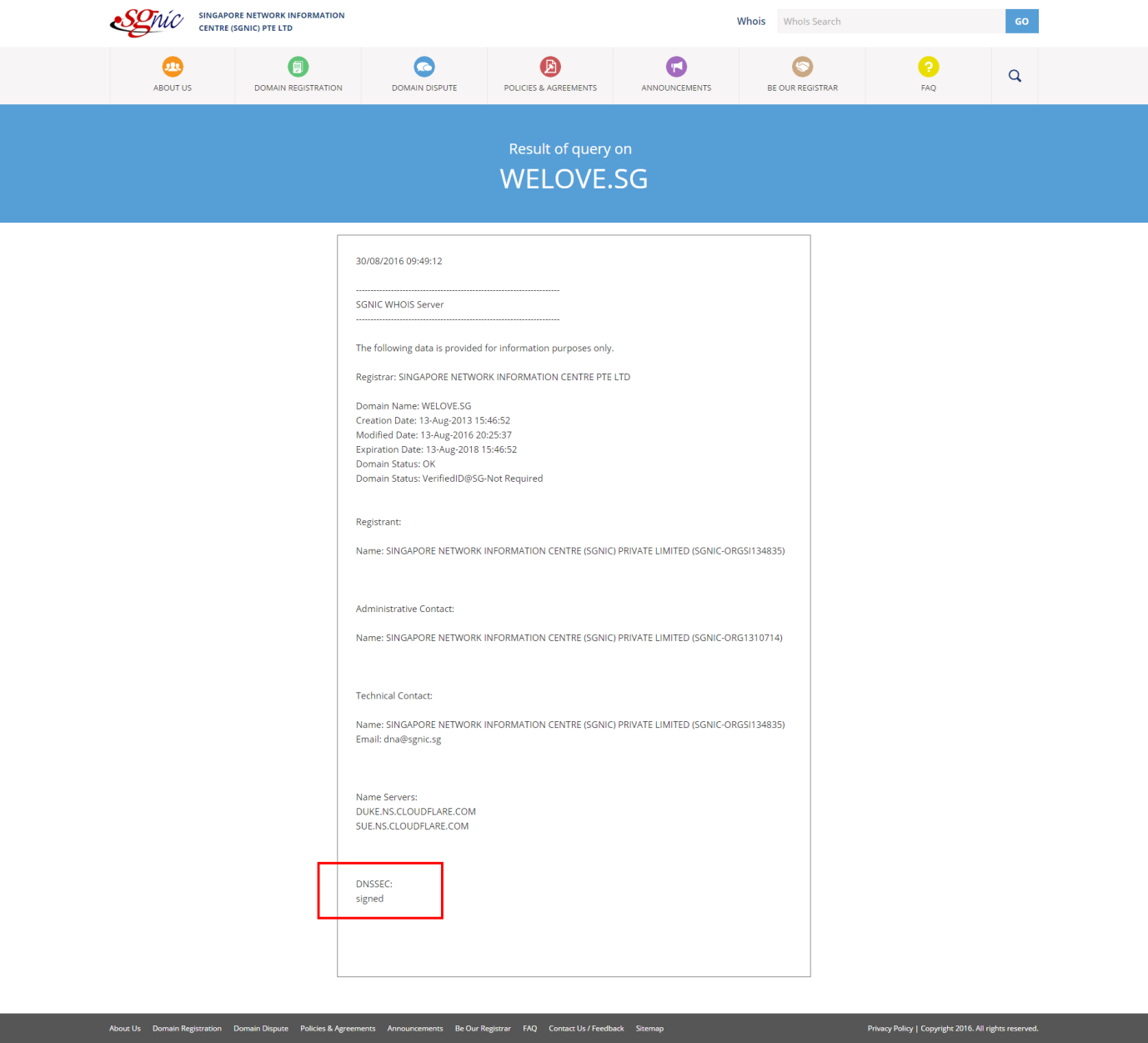Open footer Announcements link

pos(415,1029)
